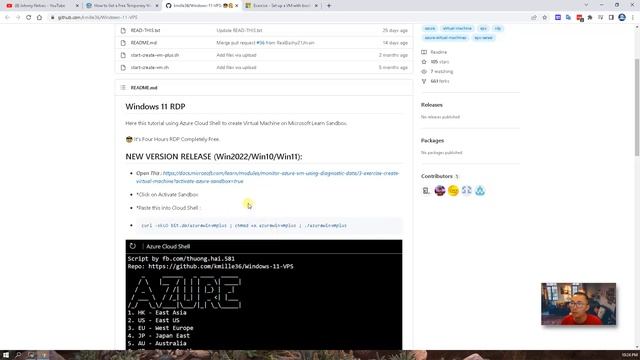Open the README.md file in file list

[x=144, y=42]
